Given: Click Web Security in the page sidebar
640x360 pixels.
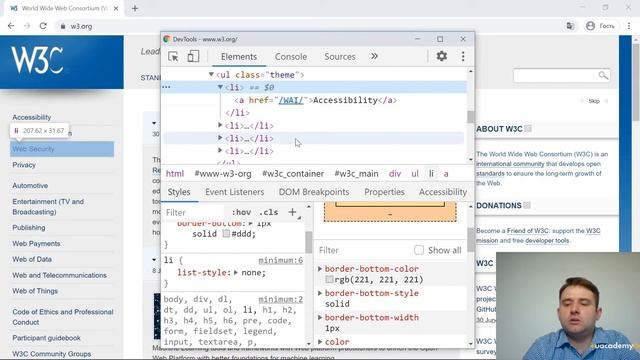Looking at the screenshot, I should click(x=33, y=149).
